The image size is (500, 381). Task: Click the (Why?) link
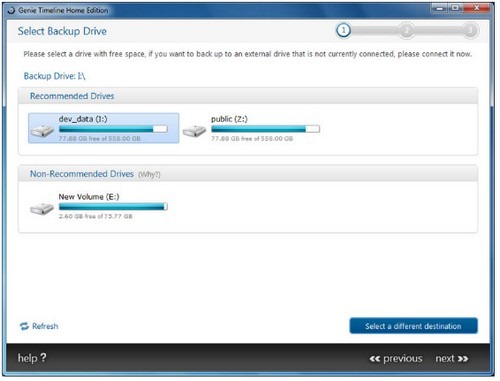pyautogui.click(x=149, y=174)
